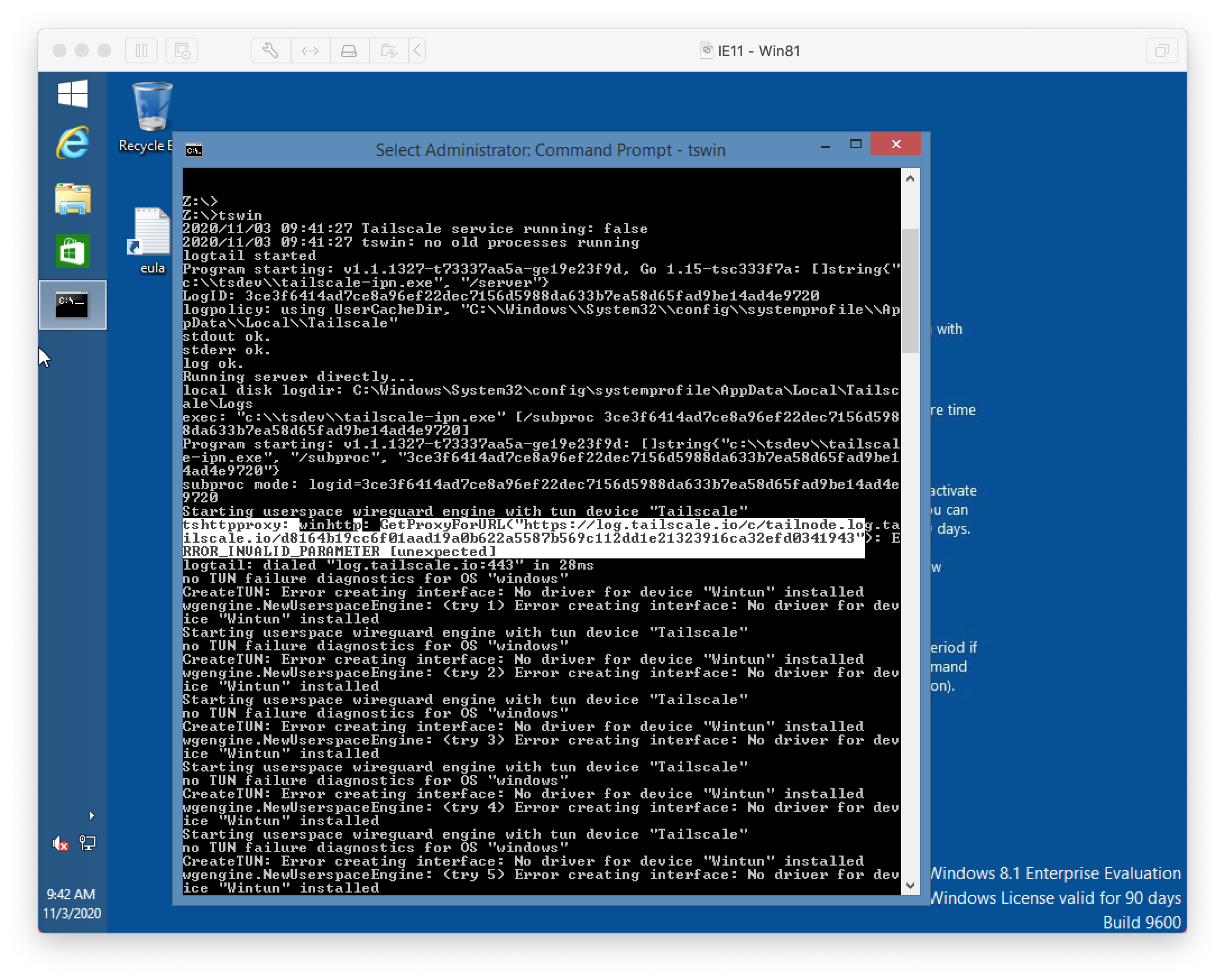Open the network status tray icon
The height and width of the screenshot is (980, 1225).
click(x=87, y=843)
